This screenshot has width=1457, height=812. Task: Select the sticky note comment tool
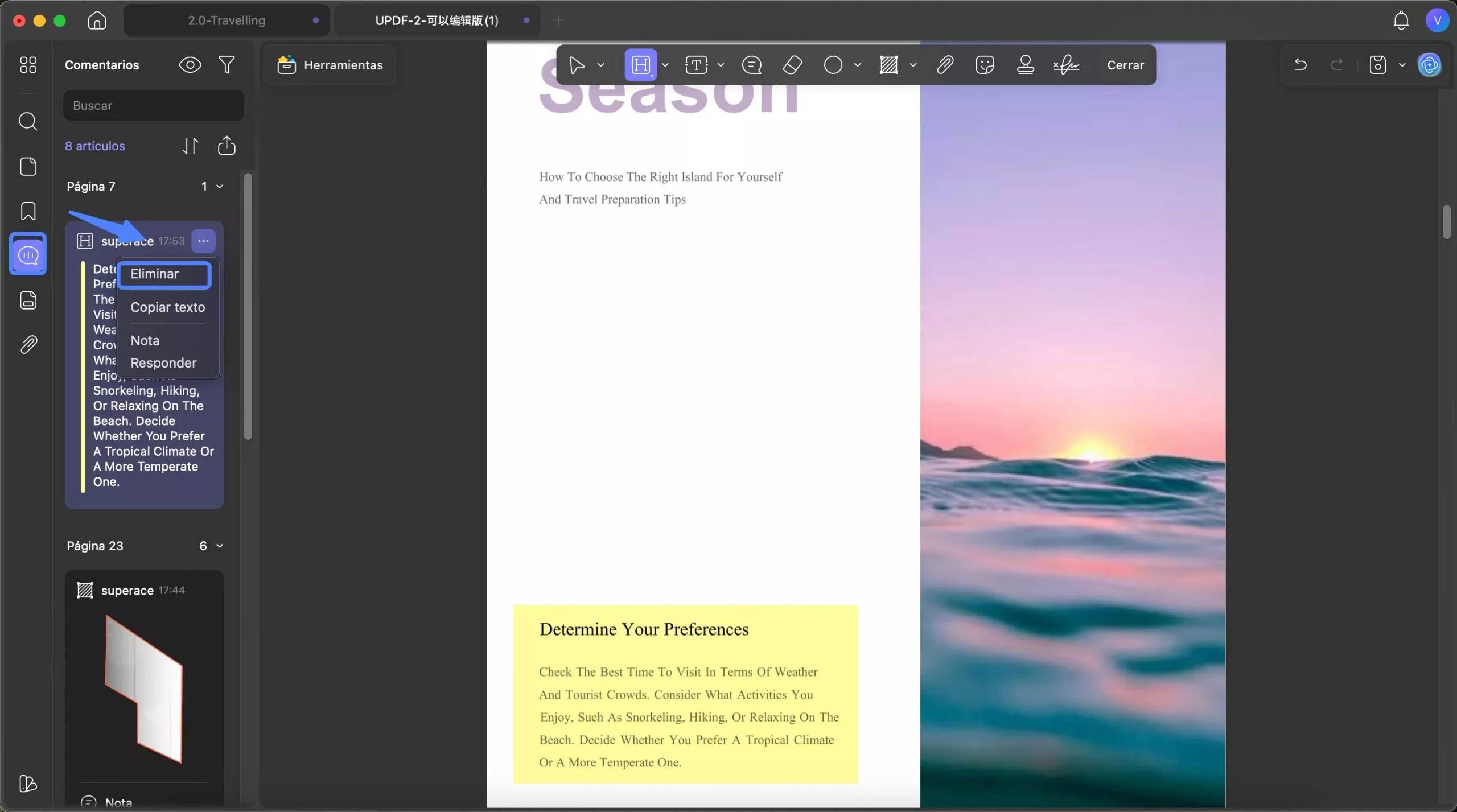click(x=752, y=65)
